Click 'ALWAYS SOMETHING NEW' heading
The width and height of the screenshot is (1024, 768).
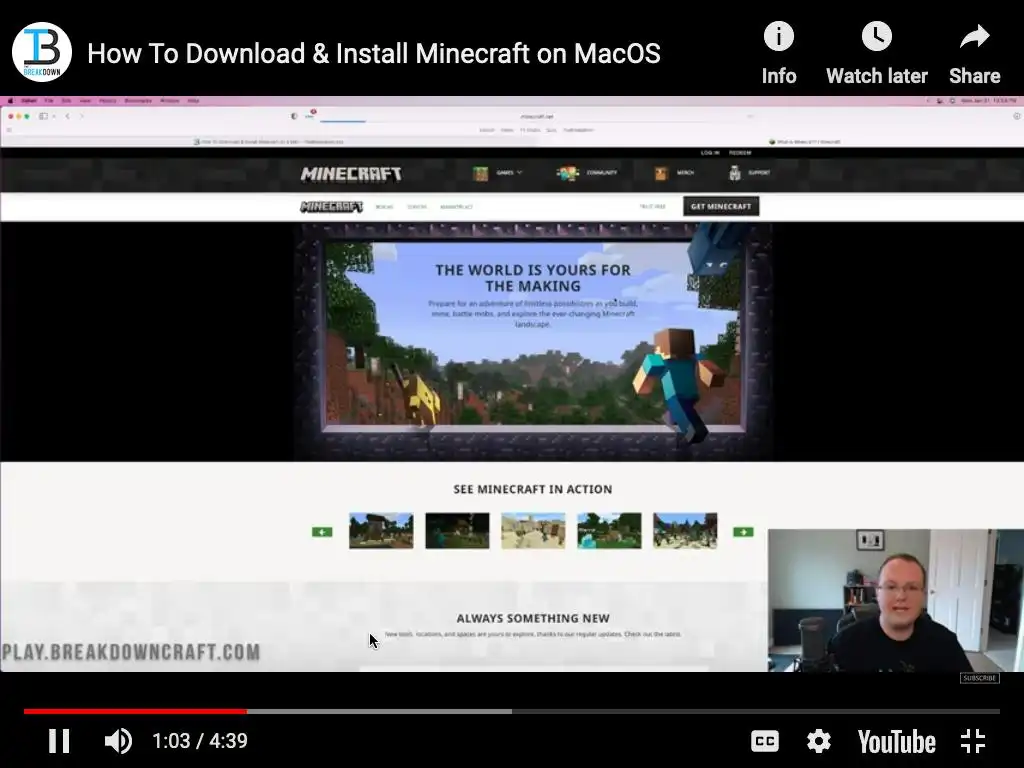[x=533, y=618]
